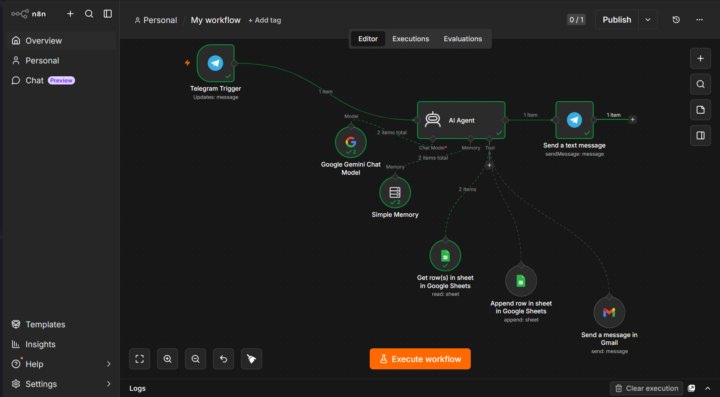This screenshot has height=397, width=720.
Task: Open the Publish dropdown arrow
Action: coord(648,20)
